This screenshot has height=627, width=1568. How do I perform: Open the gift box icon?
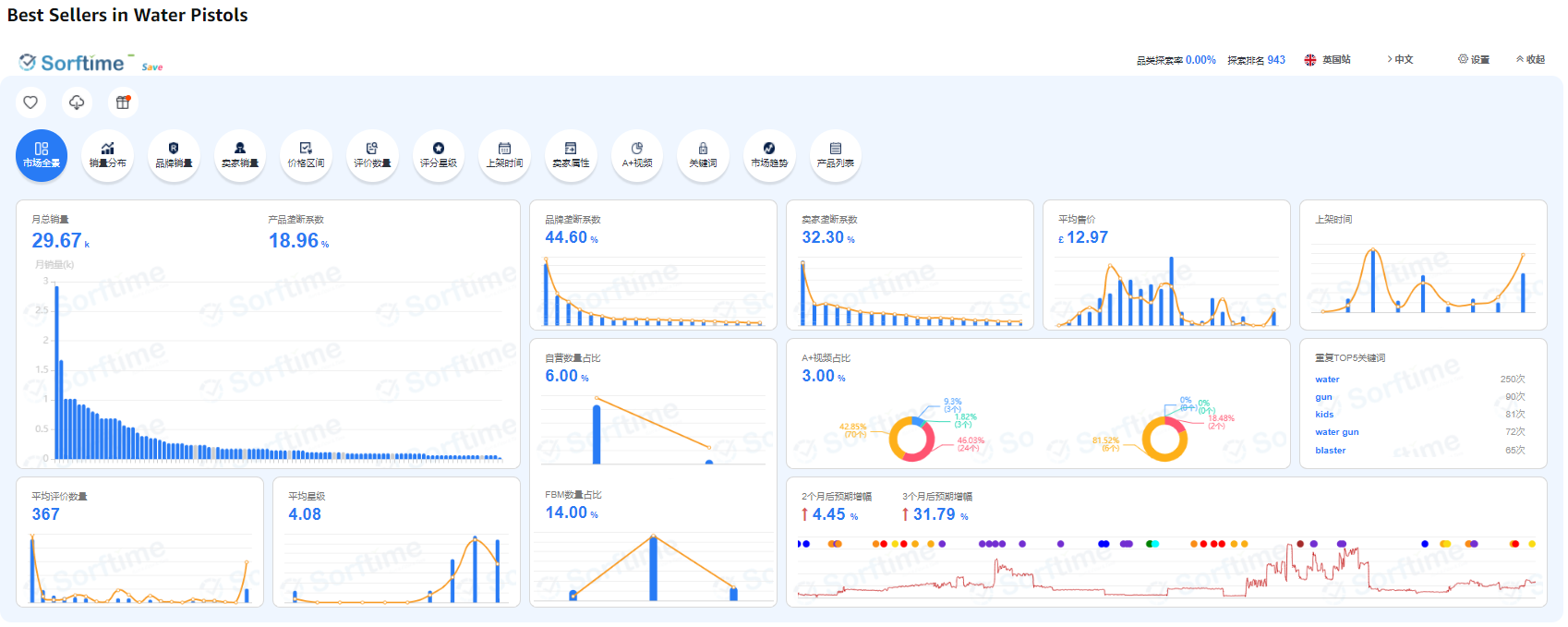click(x=123, y=102)
